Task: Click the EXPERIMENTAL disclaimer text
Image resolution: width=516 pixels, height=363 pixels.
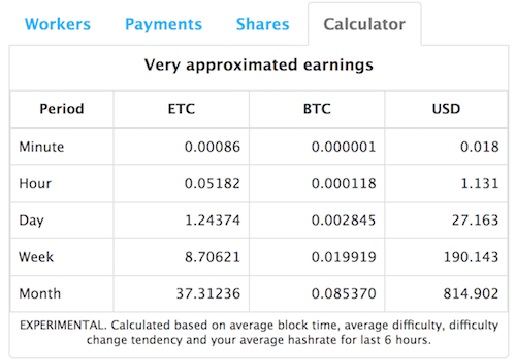Action: tap(259, 332)
